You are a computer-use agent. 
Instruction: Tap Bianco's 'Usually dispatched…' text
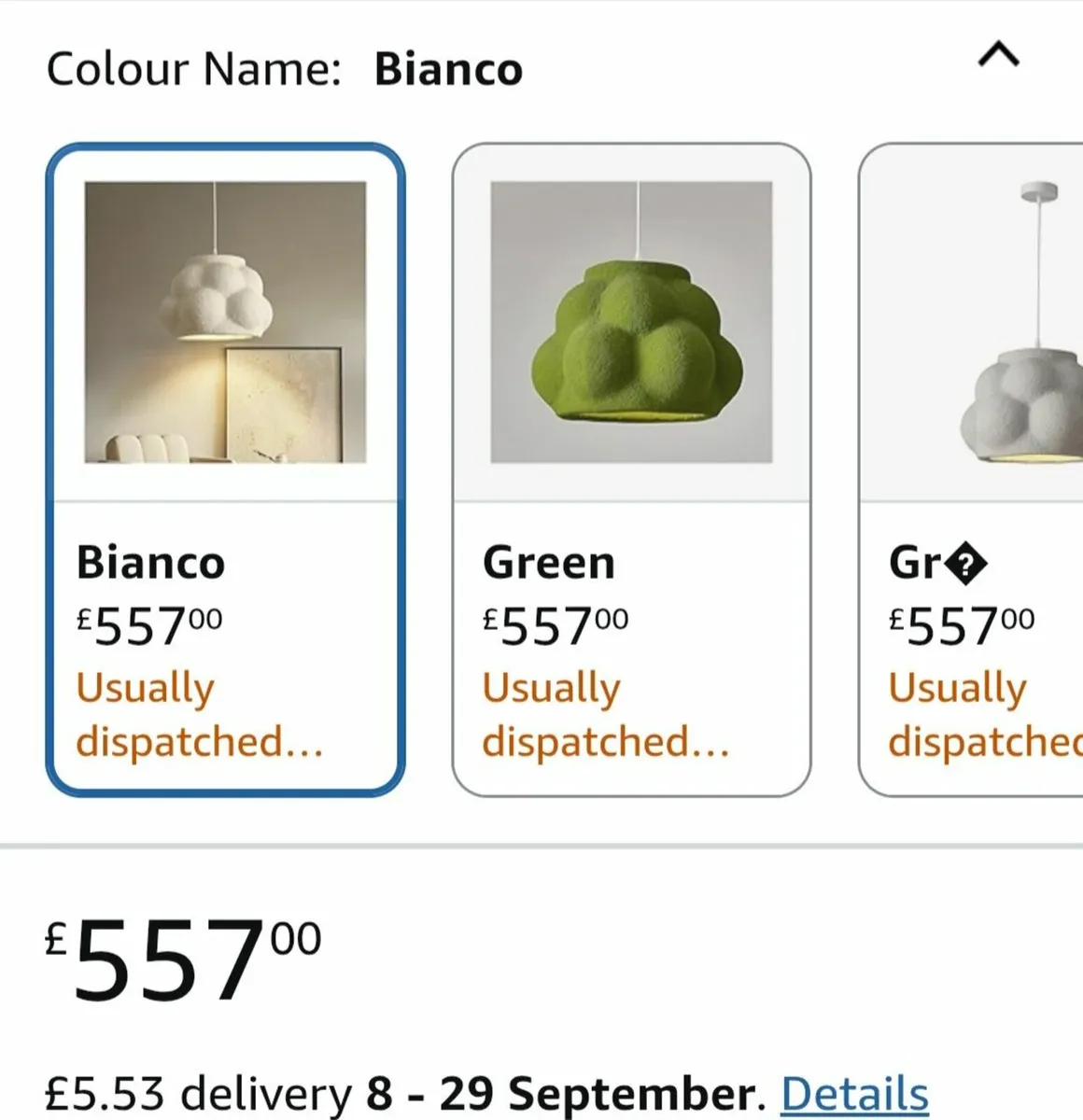[x=199, y=714]
